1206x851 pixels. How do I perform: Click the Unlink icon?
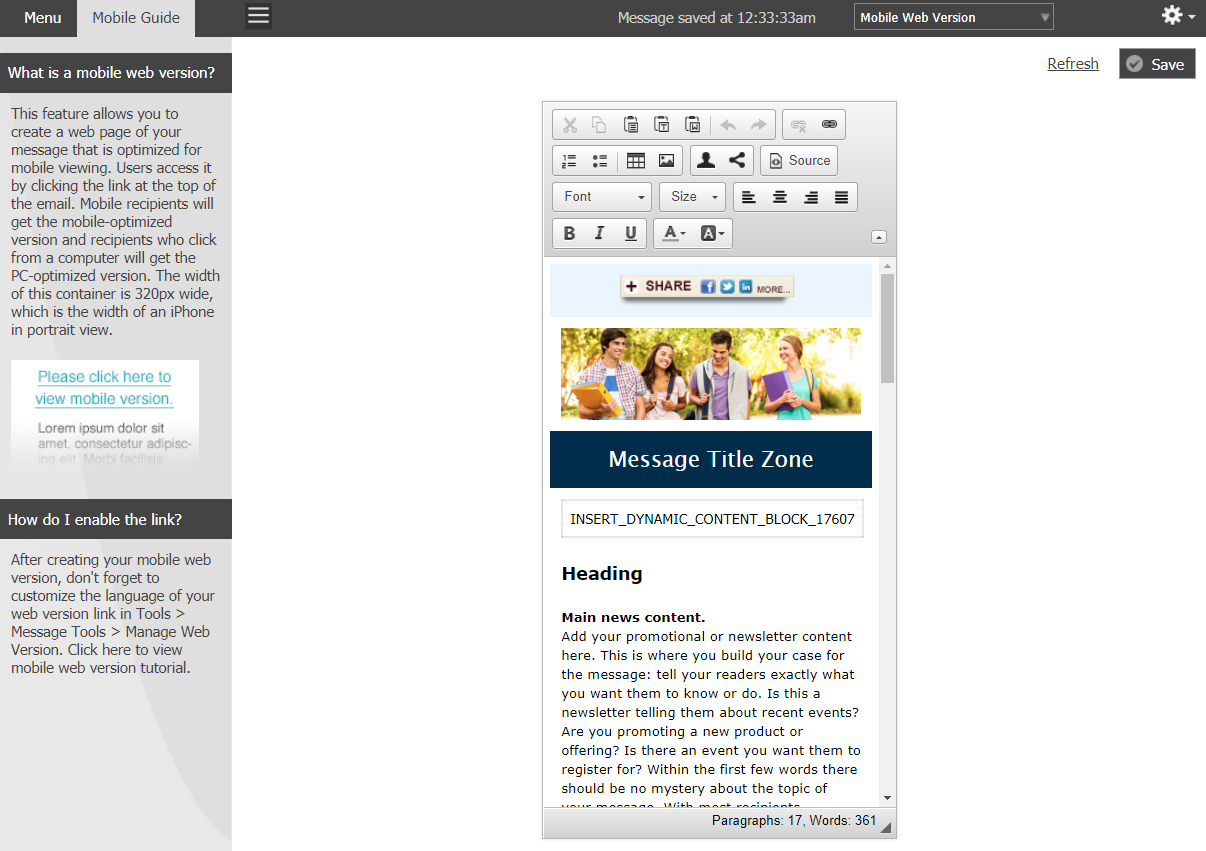pyautogui.click(x=798, y=125)
